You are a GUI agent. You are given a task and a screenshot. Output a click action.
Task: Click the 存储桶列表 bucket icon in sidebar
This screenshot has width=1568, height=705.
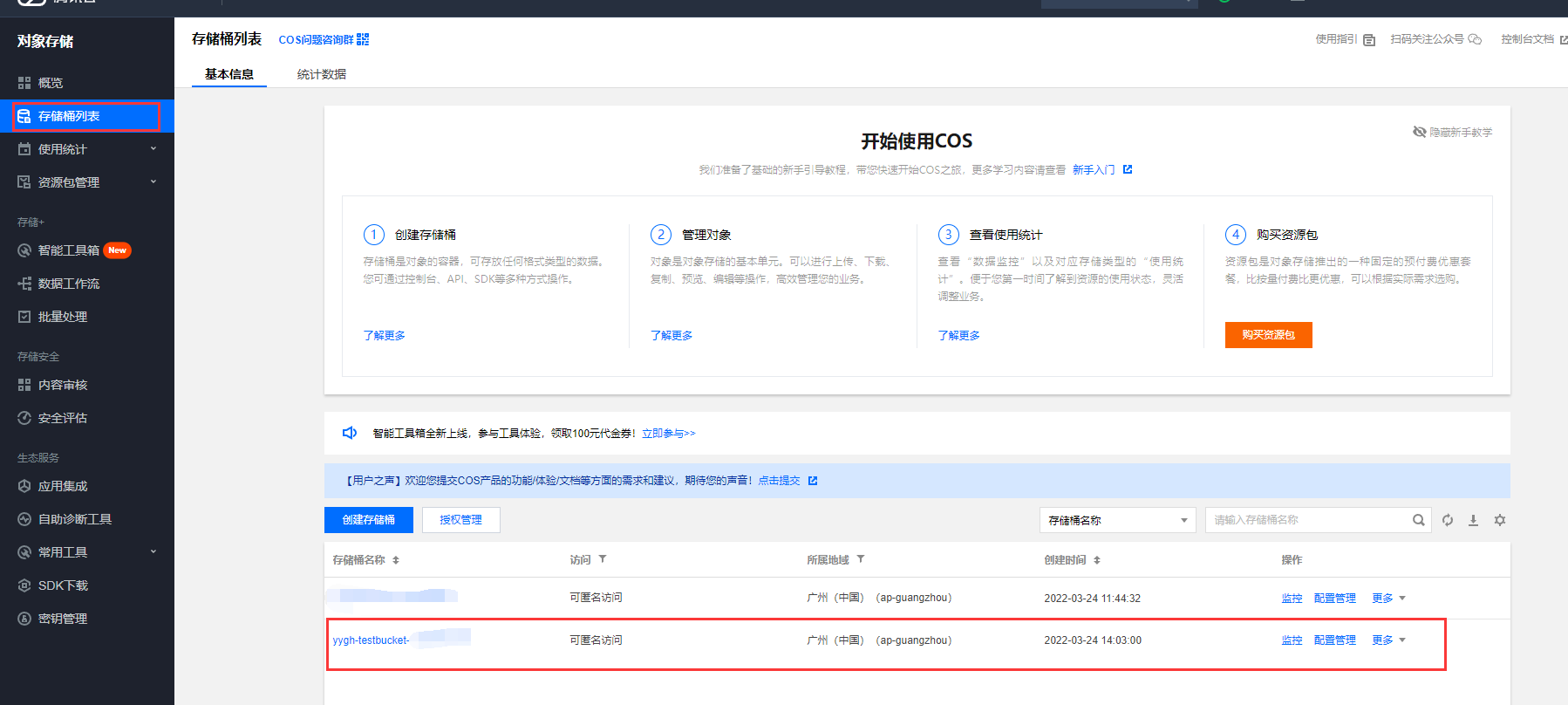pyautogui.click(x=24, y=116)
